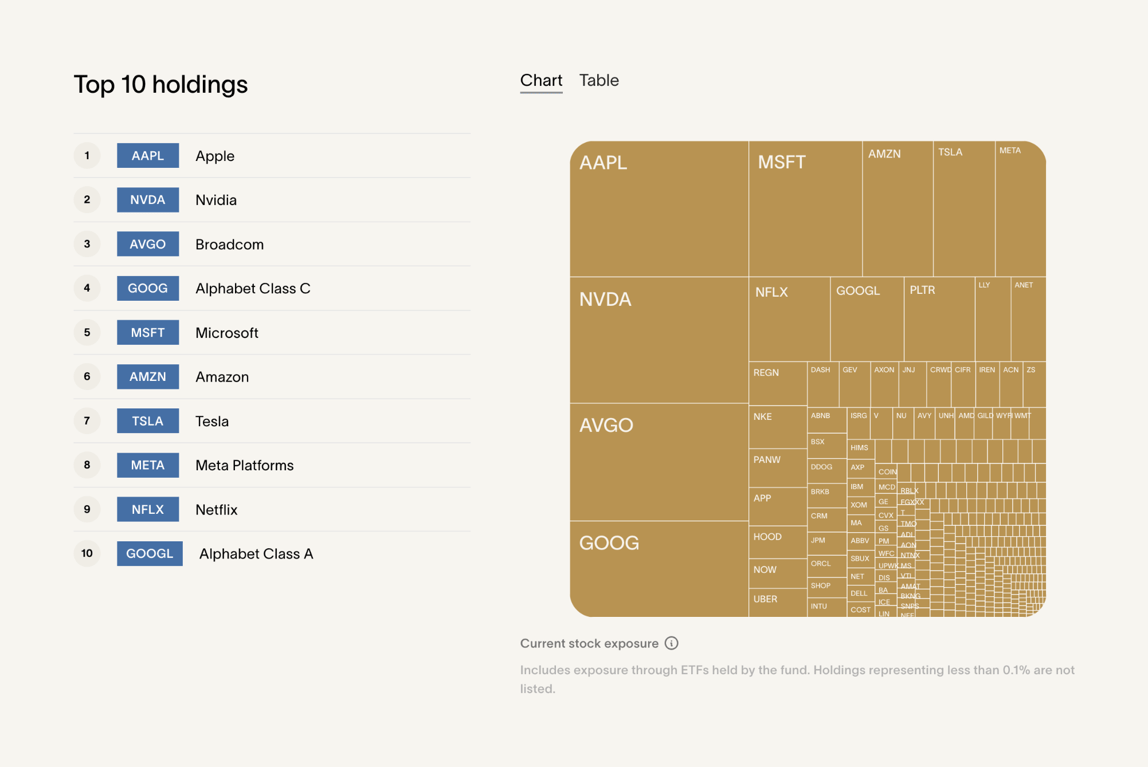Click the ORCL tile in the treemap

(827, 566)
